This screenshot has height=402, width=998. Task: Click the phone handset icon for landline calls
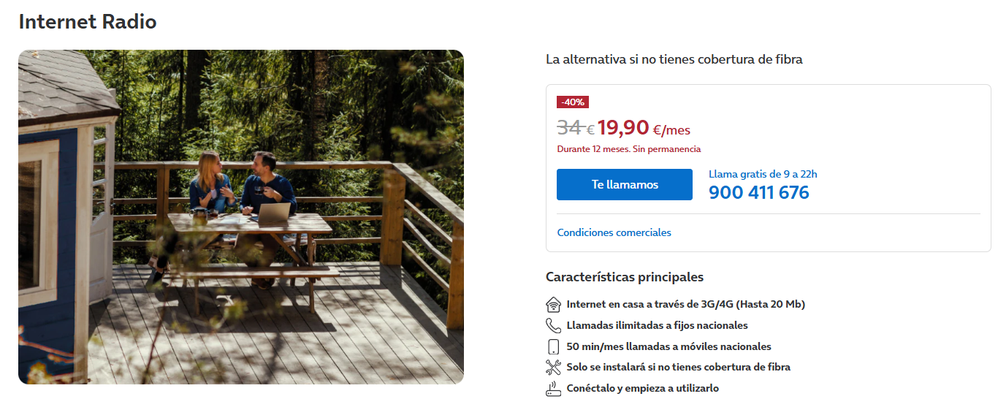click(553, 326)
